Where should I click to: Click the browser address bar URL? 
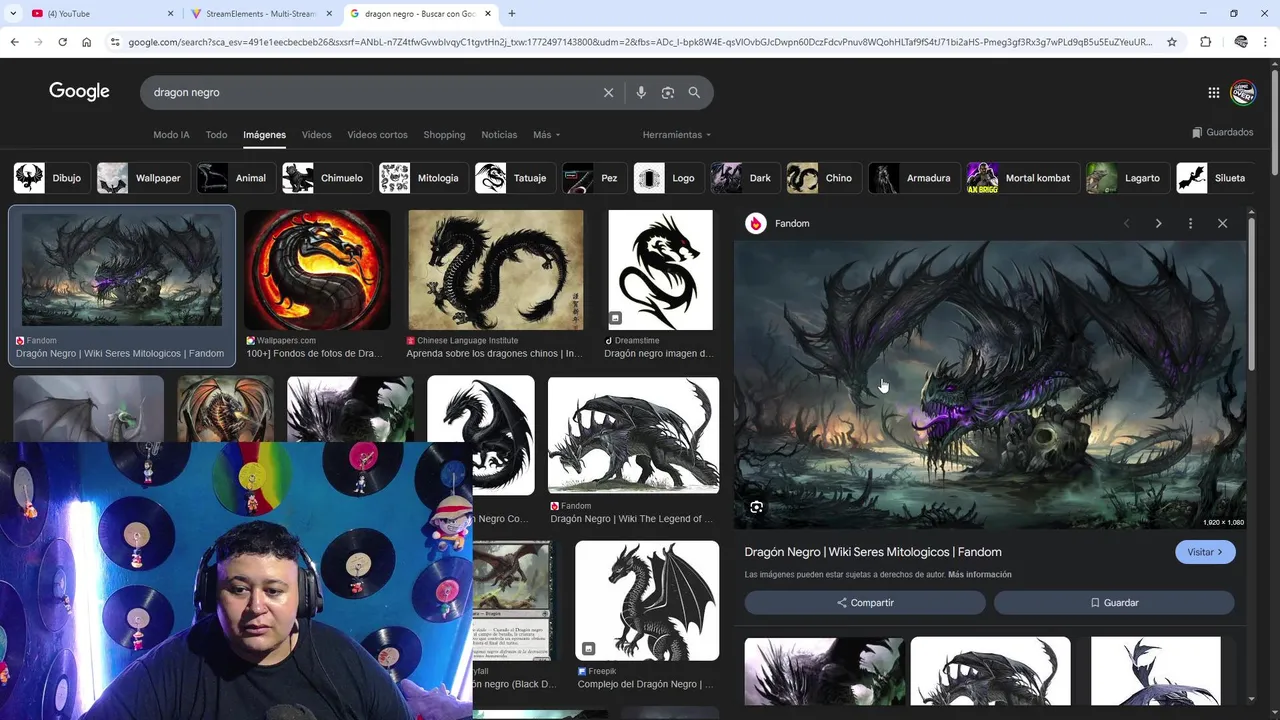640,42
